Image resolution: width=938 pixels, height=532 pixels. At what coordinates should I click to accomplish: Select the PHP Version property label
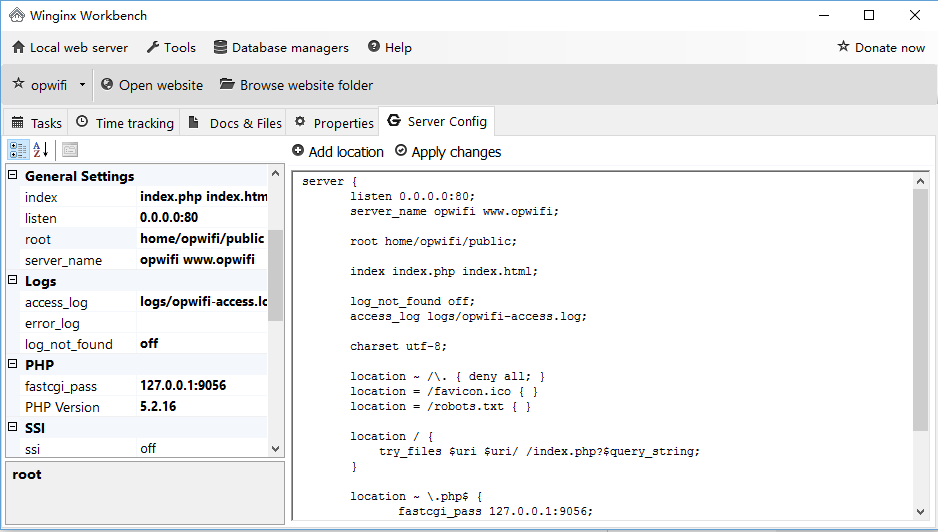[x=62, y=408]
